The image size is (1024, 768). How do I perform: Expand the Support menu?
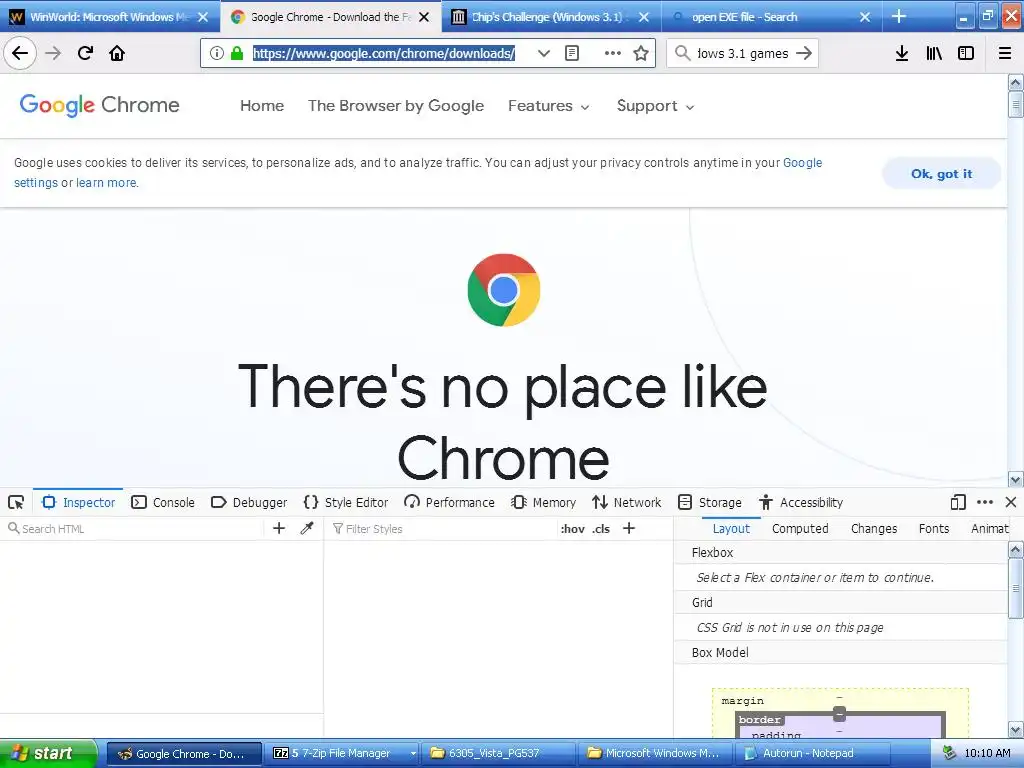[656, 106]
